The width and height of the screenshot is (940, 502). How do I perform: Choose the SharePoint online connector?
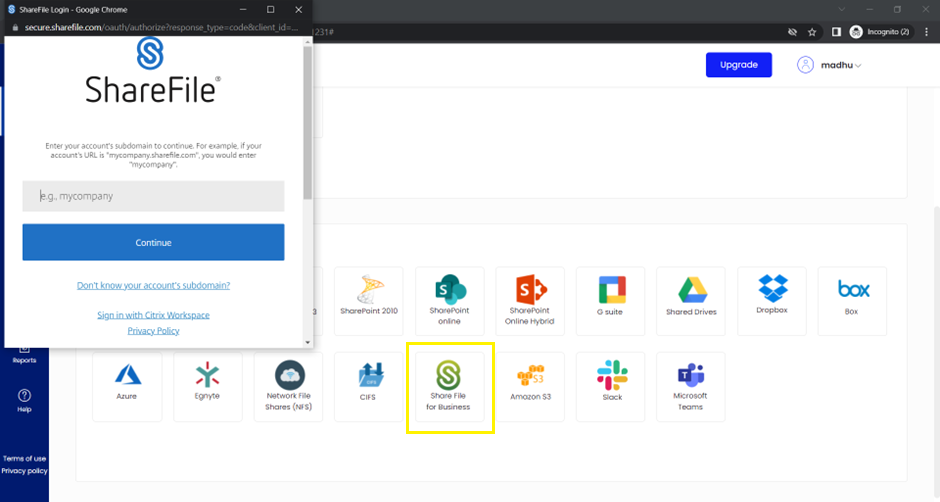click(449, 301)
